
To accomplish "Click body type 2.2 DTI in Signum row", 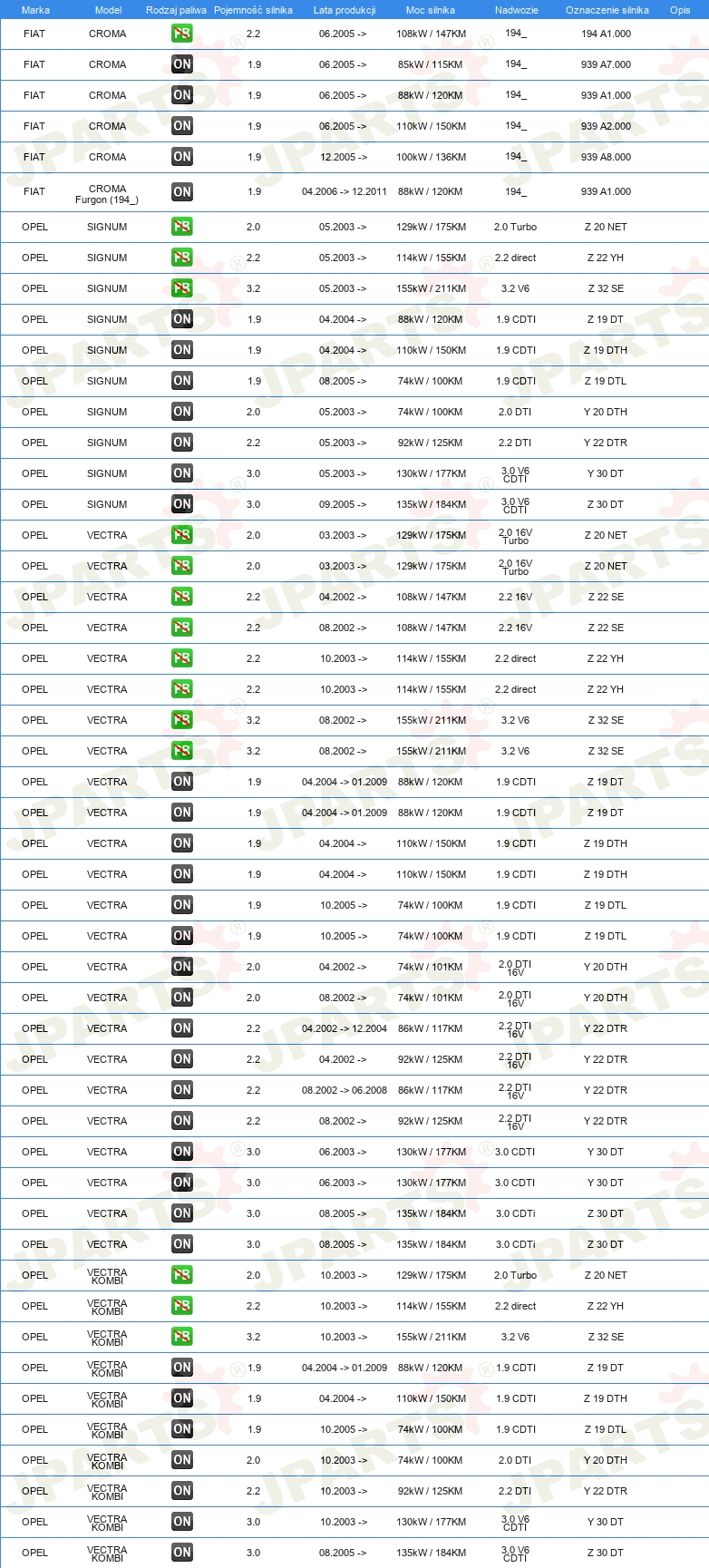I will pyautogui.click(x=515, y=443).
